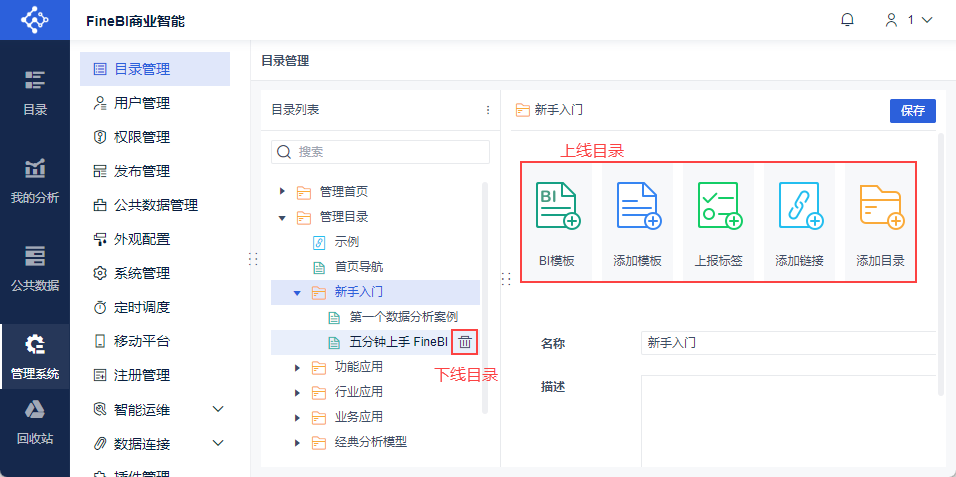
Task: Open the 目录列表 more options menu
Action: pos(488,110)
